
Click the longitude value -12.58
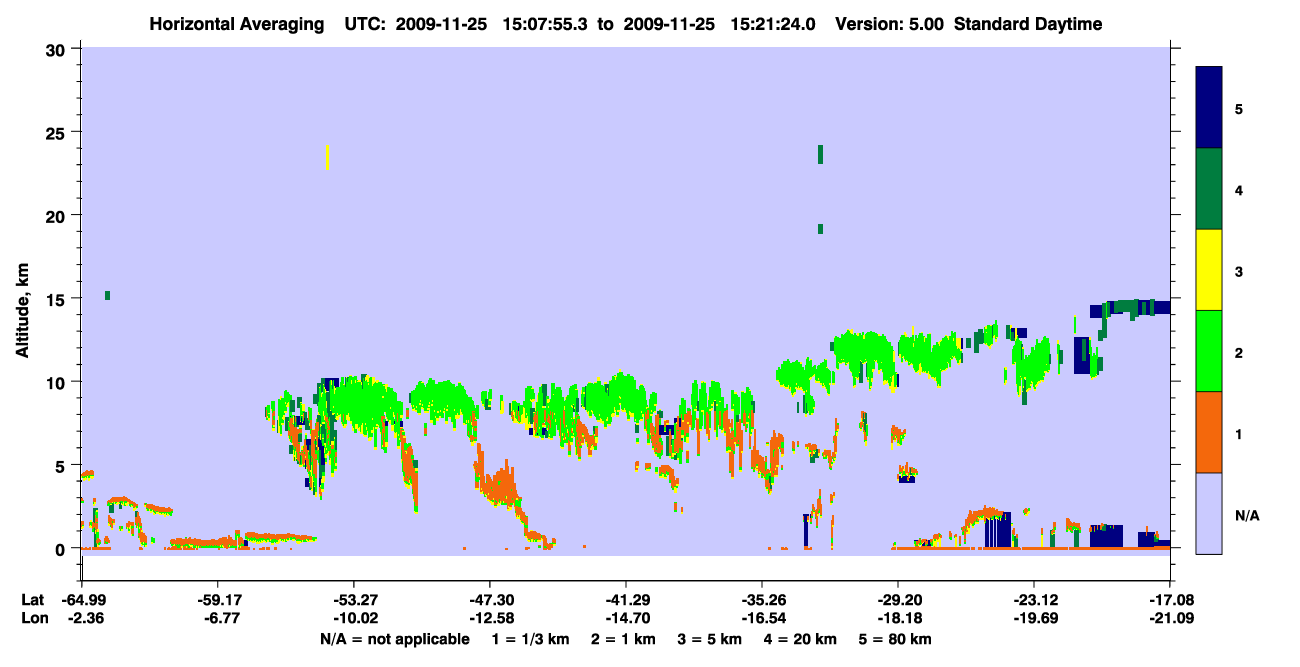(489, 618)
